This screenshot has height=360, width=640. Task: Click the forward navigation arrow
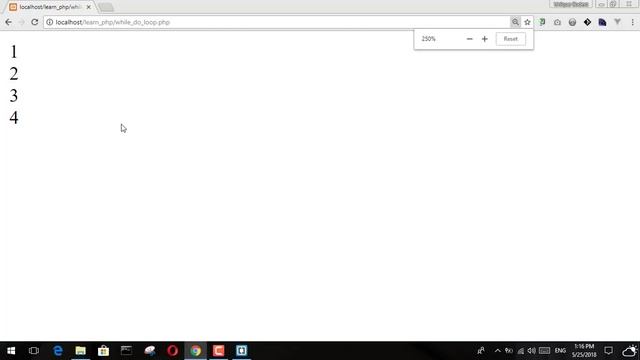point(22,22)
